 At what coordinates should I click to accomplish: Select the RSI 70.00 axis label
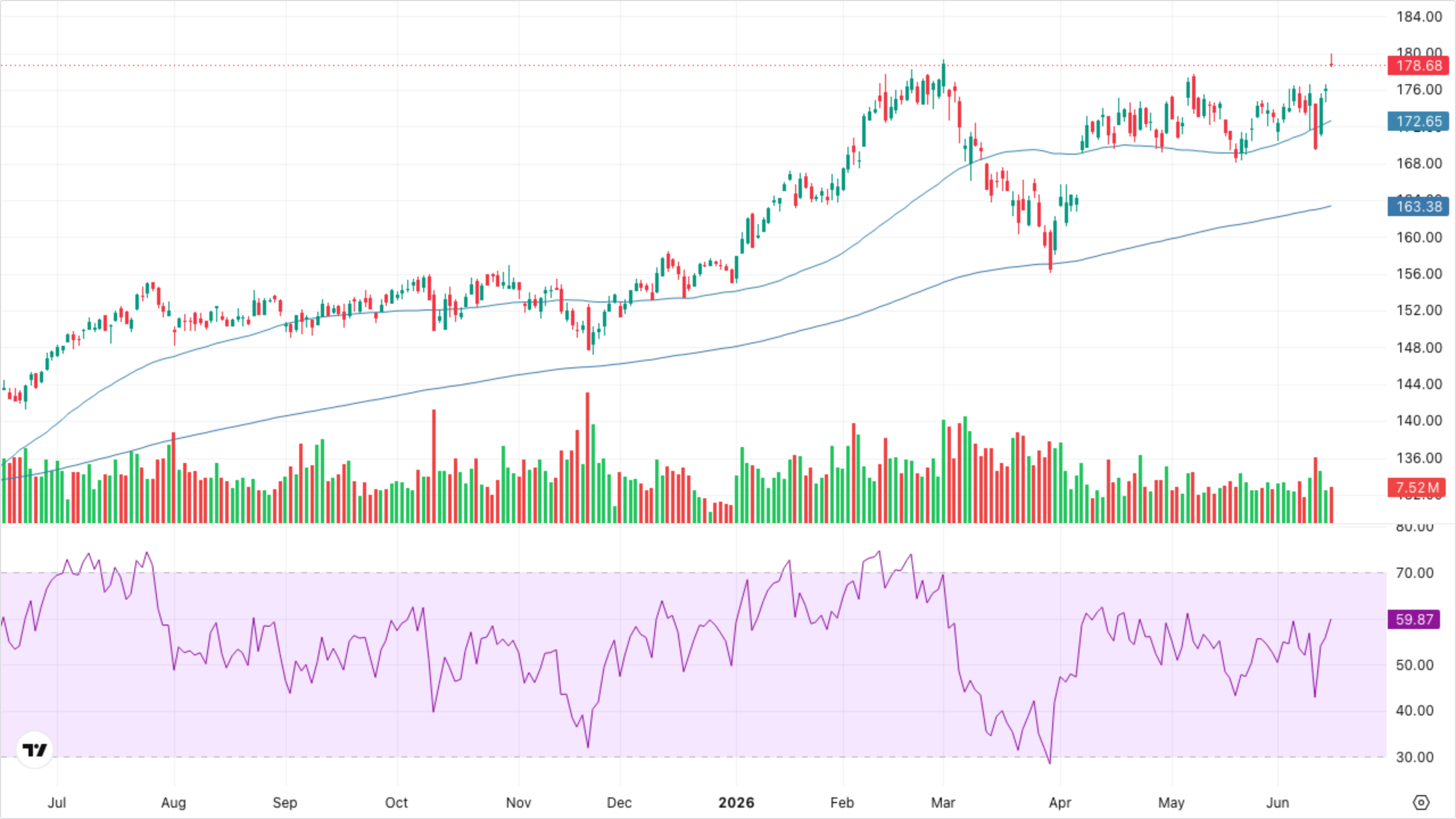(1414, 573)
